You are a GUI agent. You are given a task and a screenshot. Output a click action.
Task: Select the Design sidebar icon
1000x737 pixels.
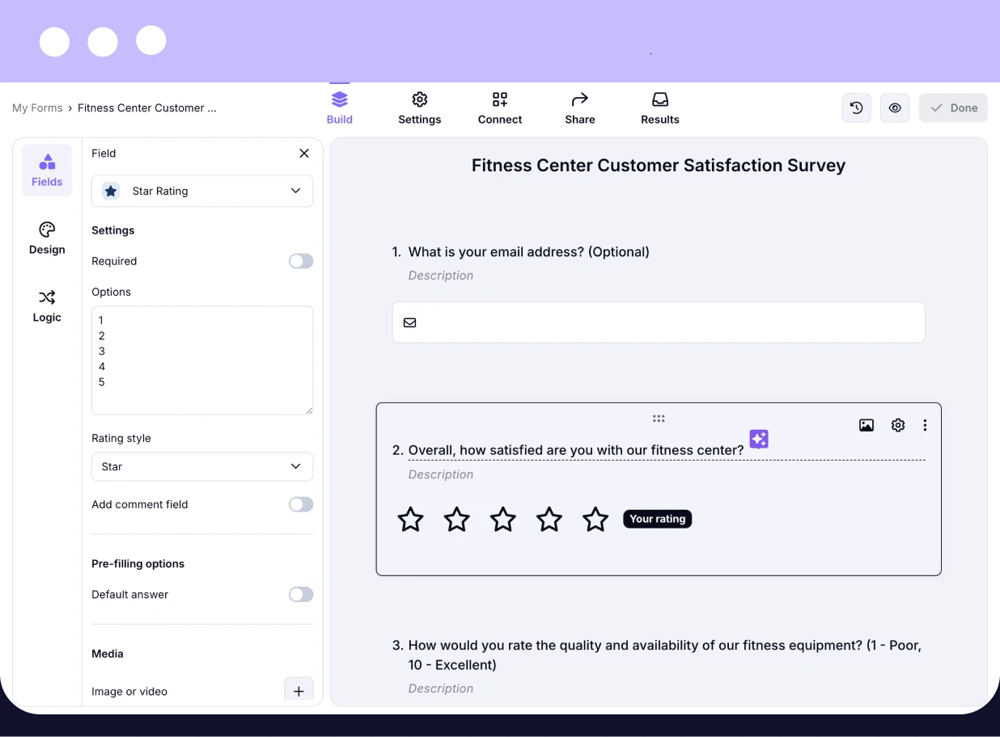point(46,237)
